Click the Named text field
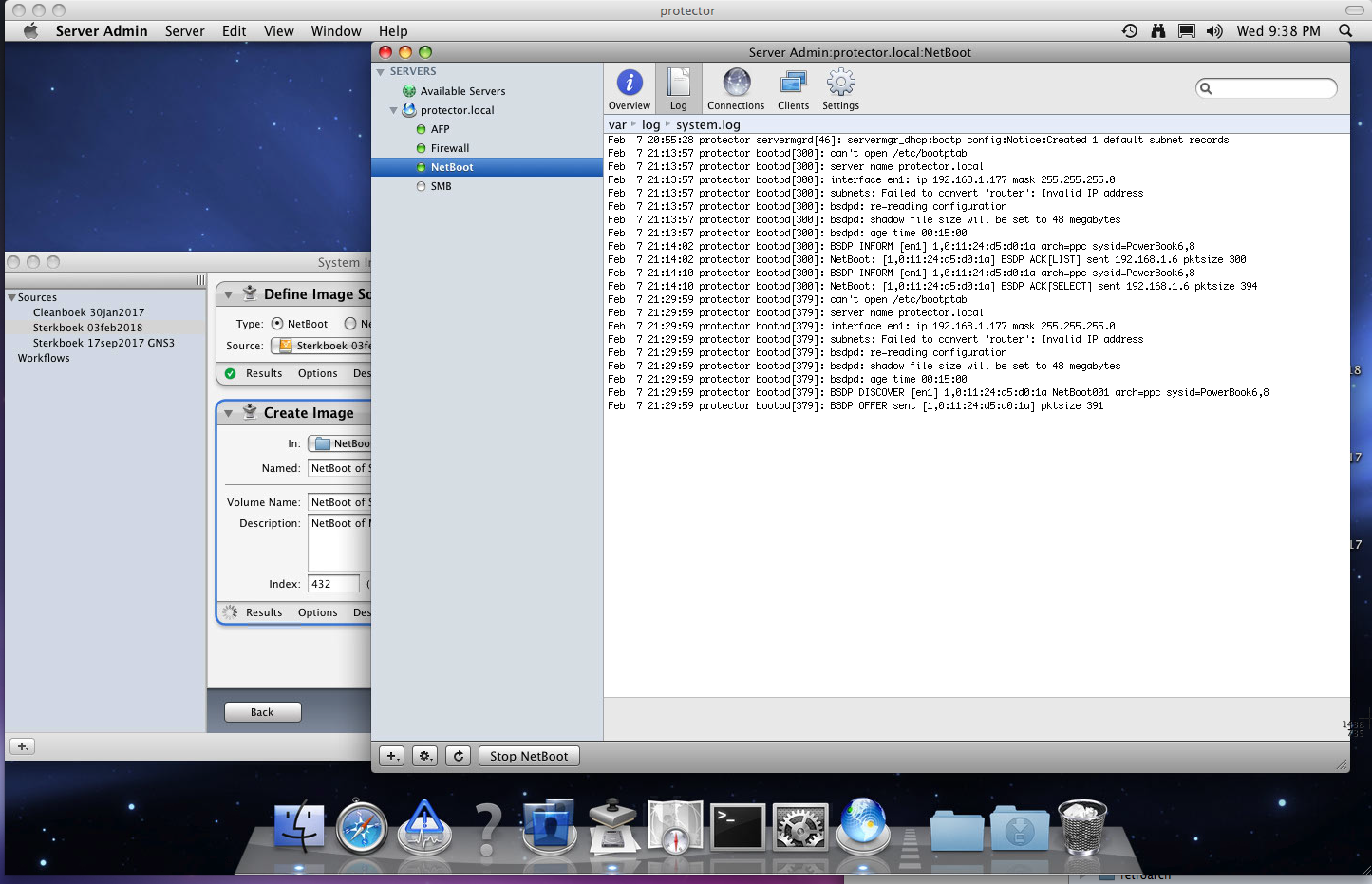Screen dimensions: 1372x884 (x=340, y=468)
